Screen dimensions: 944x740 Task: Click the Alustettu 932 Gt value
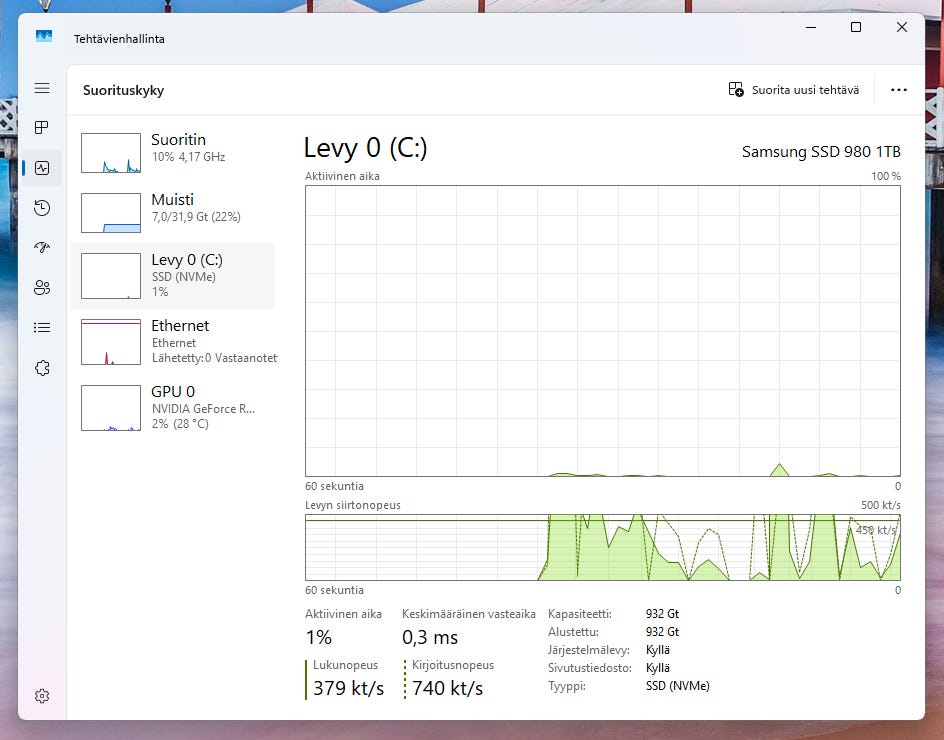[662, 632]
